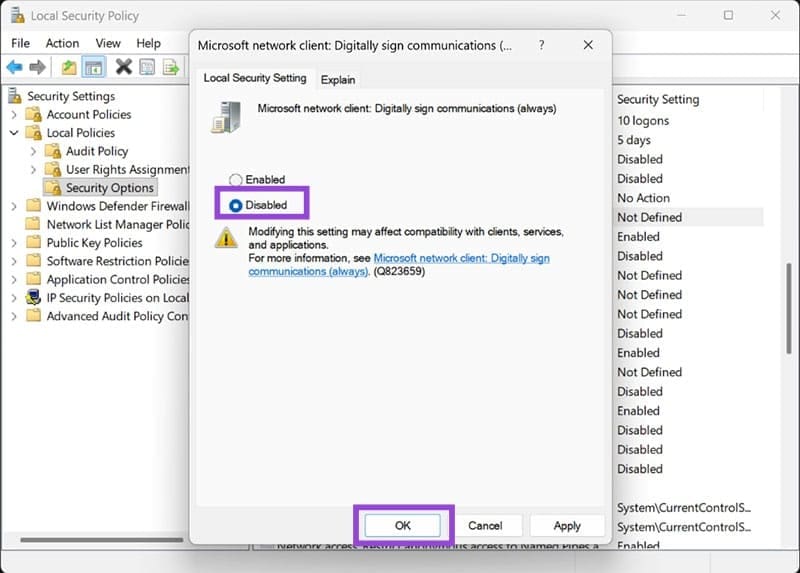Collapse the Local Policies node
The height and width of the screenshot is (573, 800).
pyautogui.click(x=14, y=133)
